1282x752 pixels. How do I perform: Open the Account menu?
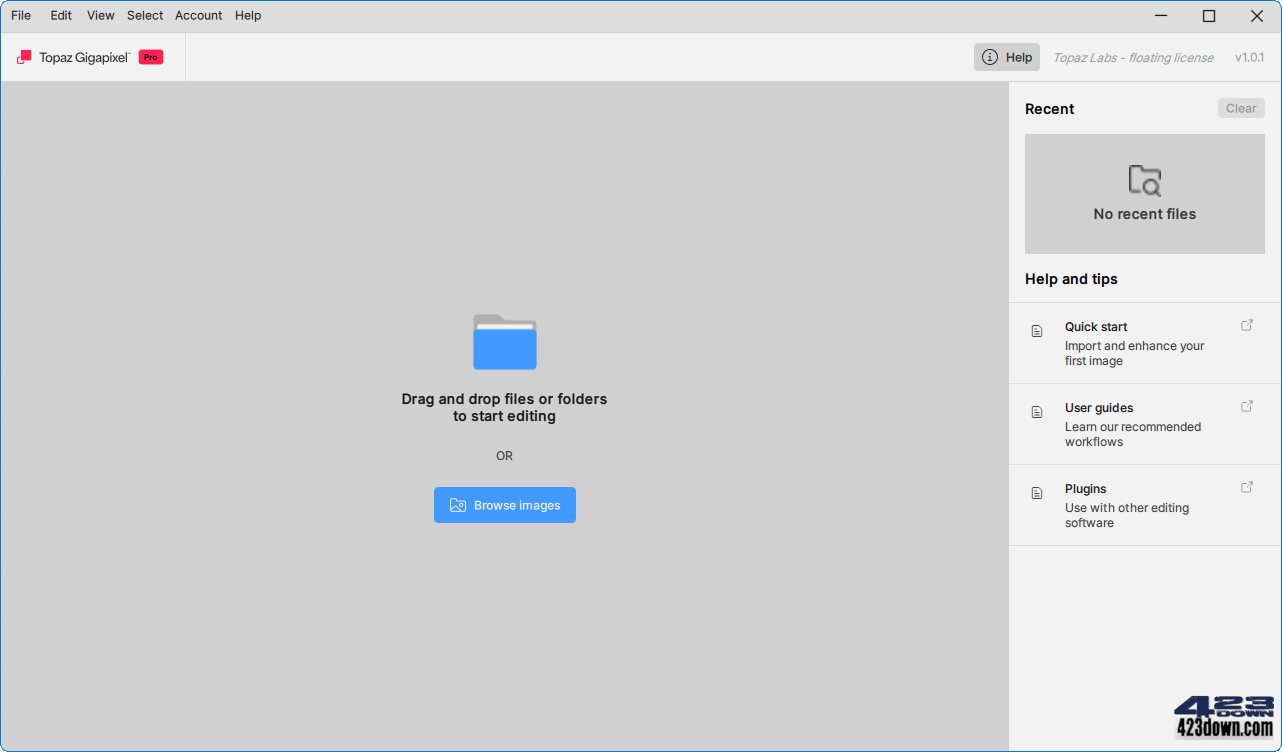[x=198, y=15]
